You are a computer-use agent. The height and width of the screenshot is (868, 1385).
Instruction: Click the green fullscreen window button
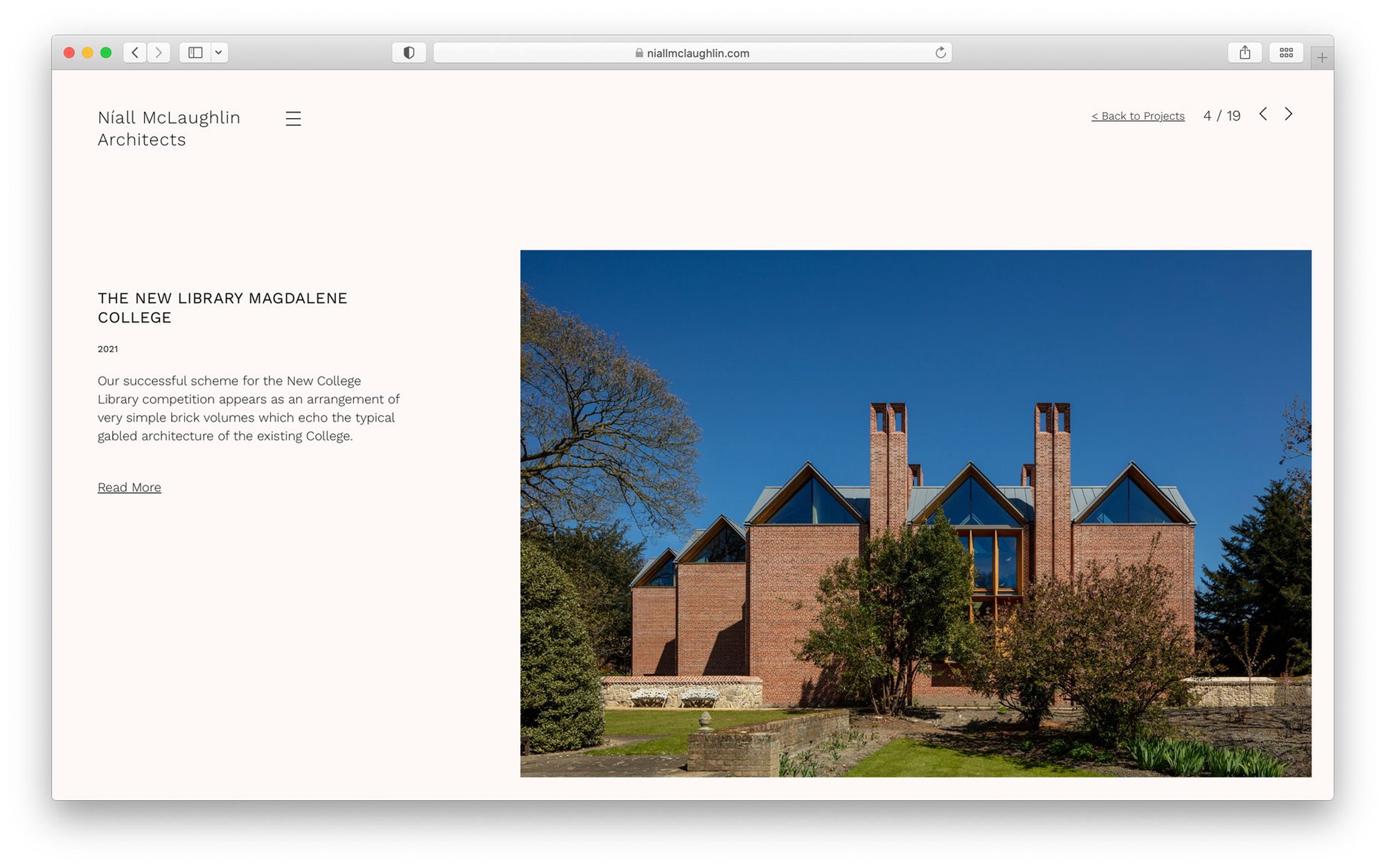(x=106, y=53)
